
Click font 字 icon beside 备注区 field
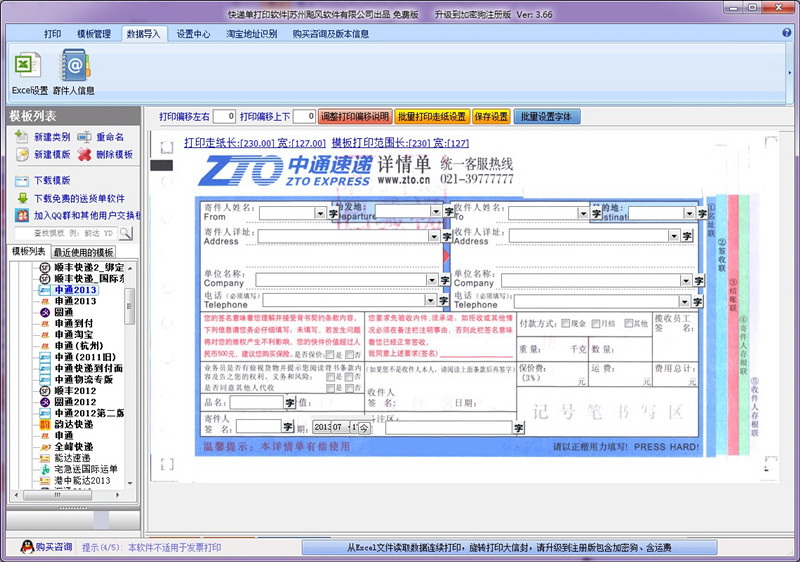coord(518,428)
